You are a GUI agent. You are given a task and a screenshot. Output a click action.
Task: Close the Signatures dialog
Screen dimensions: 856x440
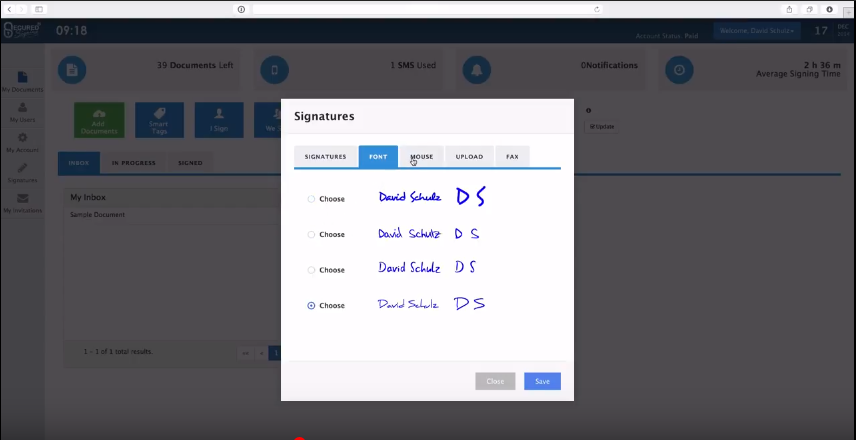(495, 381)
